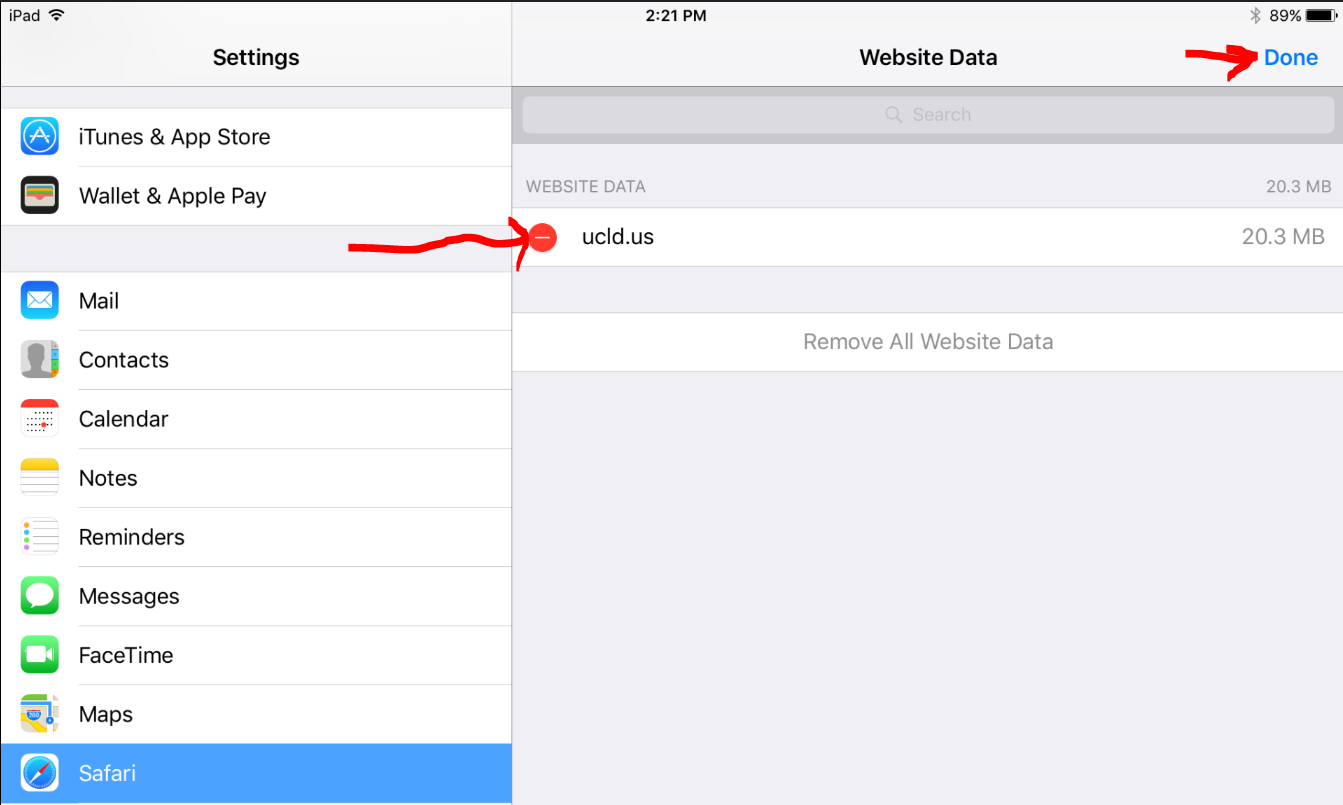The width and height of the screenshot is (1343, 805).
Task: Tap the Contacts silhouette icon
Action: [x=40, y=360]
